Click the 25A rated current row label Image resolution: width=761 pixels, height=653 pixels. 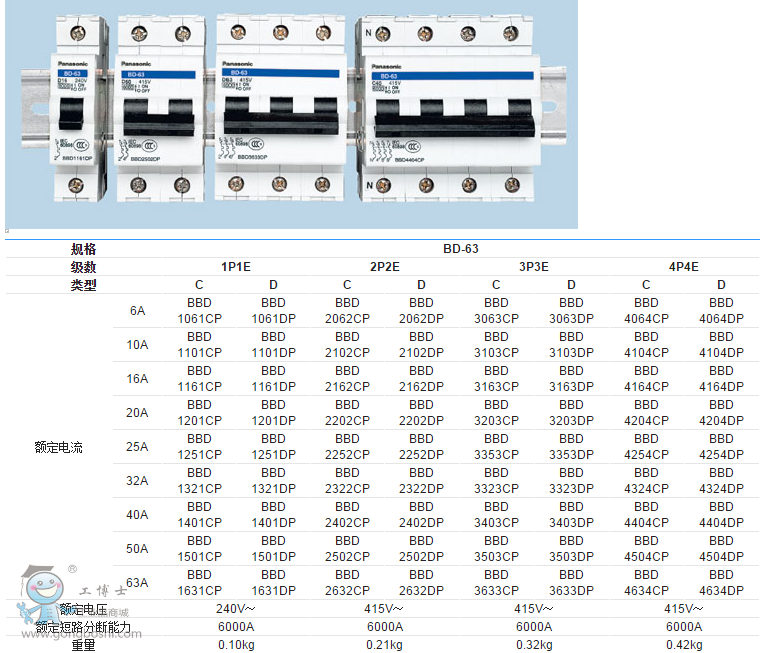click(137, 447)
